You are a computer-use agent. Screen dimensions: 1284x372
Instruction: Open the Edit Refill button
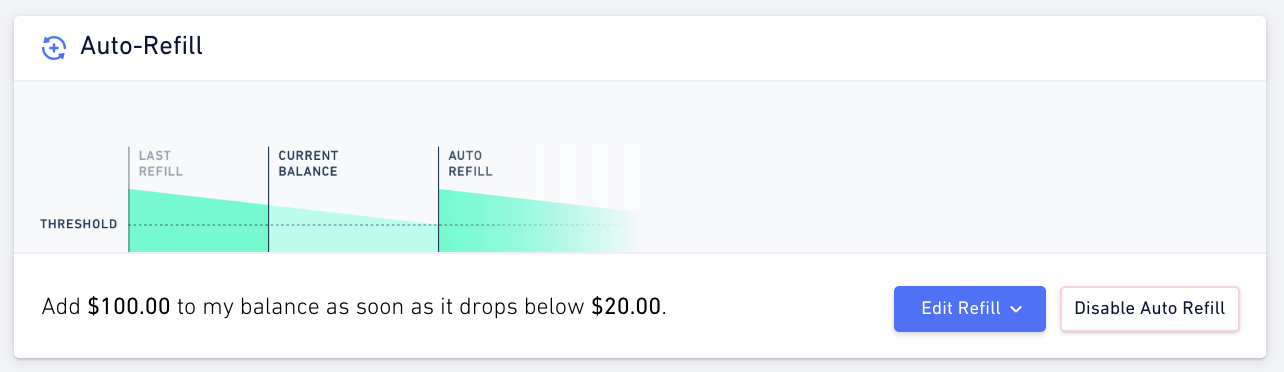pyautogui.click(x=970, y=308)
